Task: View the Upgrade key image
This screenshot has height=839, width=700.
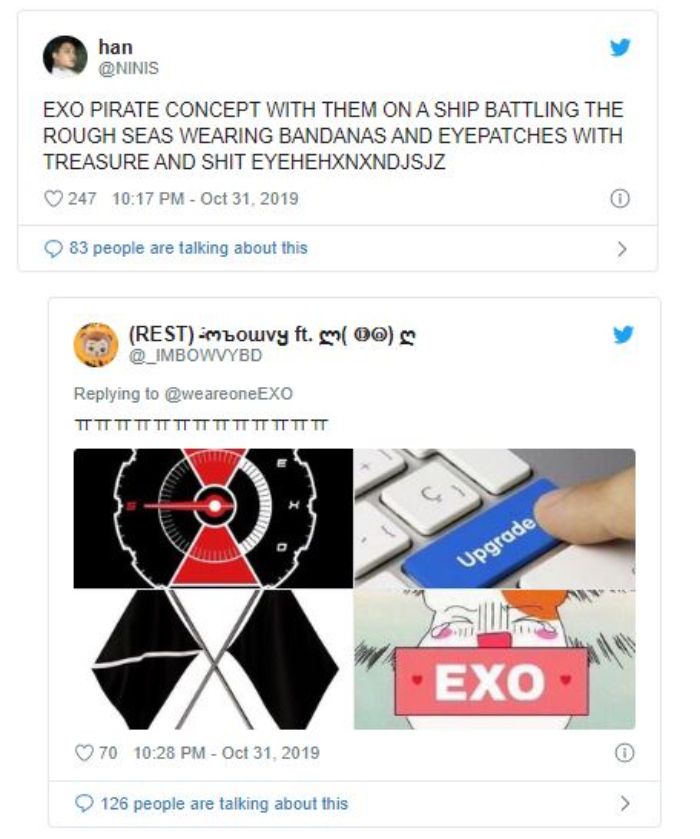Action: pos(495,518)
